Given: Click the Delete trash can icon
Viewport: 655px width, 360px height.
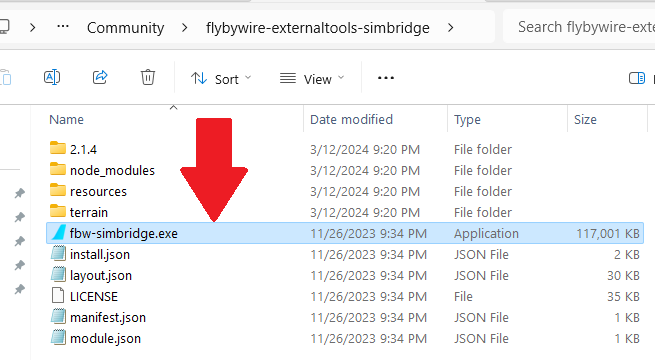Looking at the screenshot, I should point(147,77).
